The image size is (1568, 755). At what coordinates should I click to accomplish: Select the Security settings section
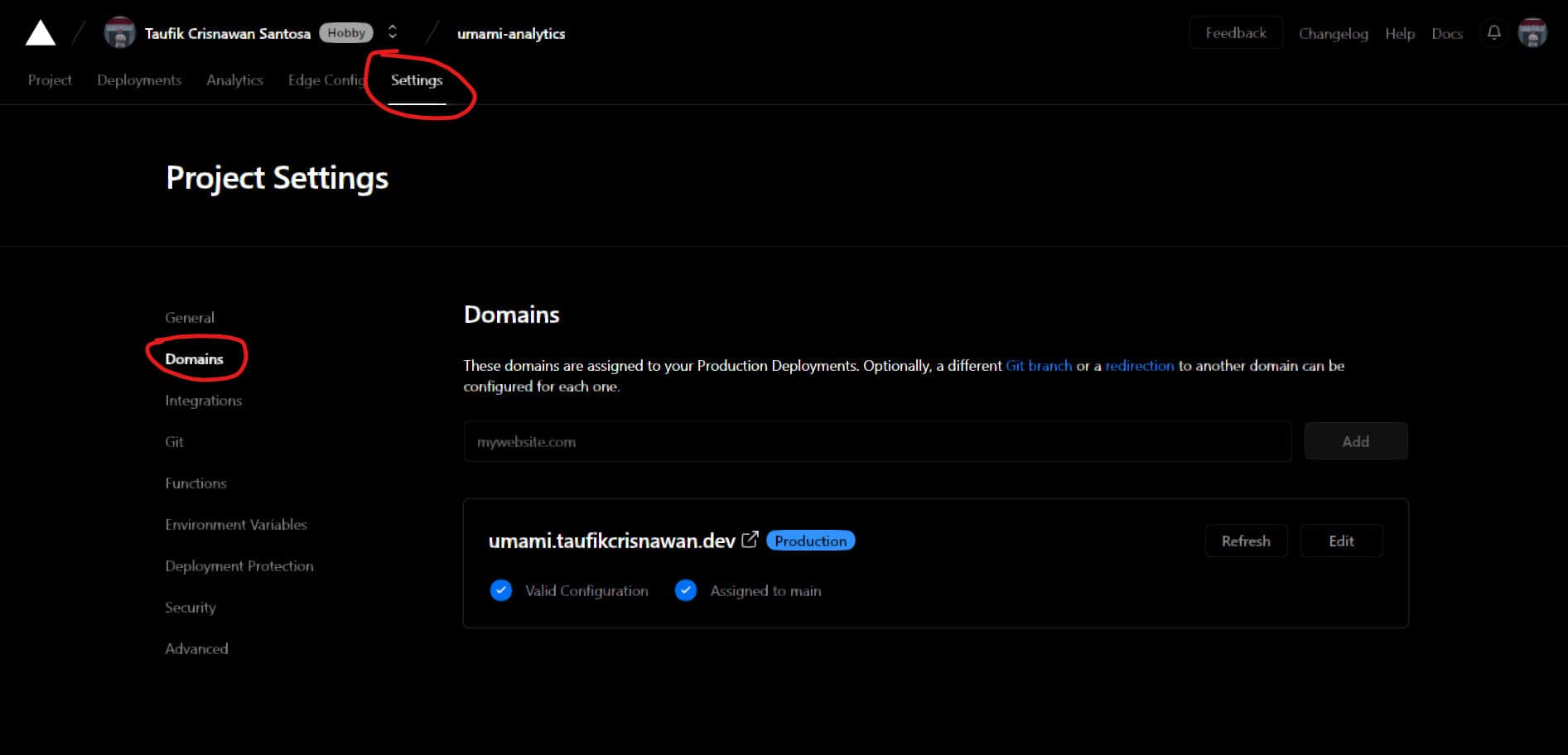click(x=190, y=607)
